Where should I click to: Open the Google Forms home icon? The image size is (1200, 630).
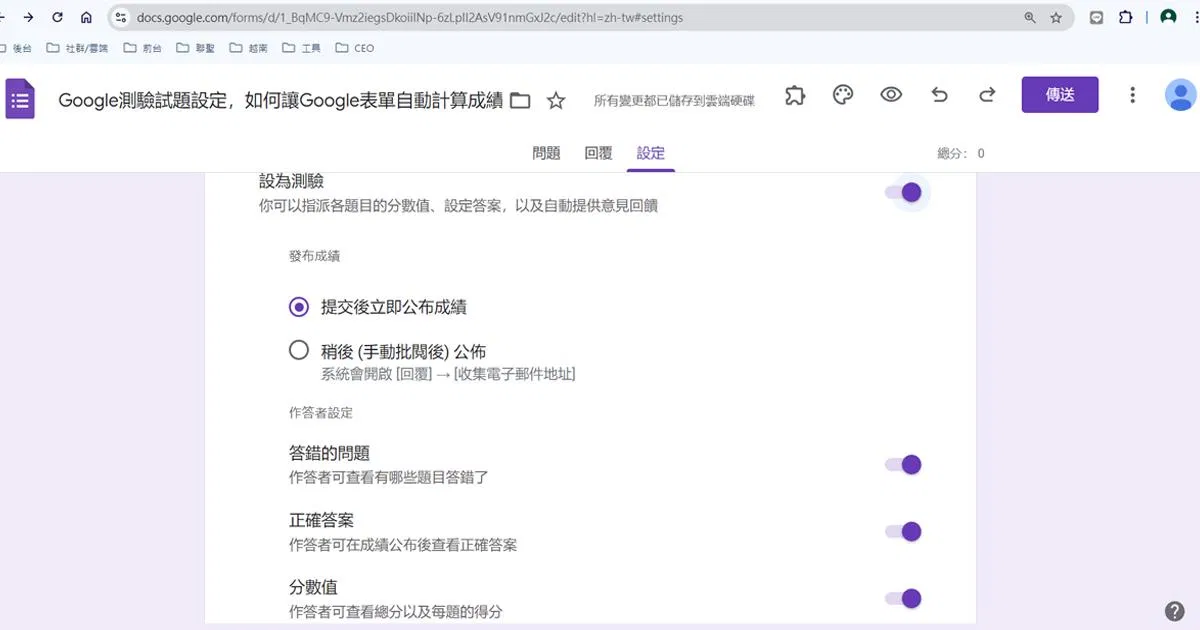coord(20,99)
